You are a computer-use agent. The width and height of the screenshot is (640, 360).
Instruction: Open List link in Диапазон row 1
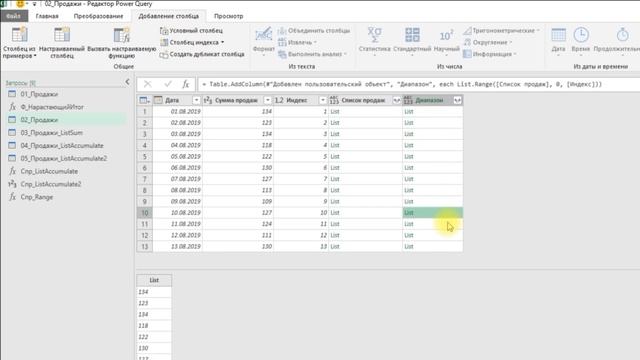tap(409, 111)
